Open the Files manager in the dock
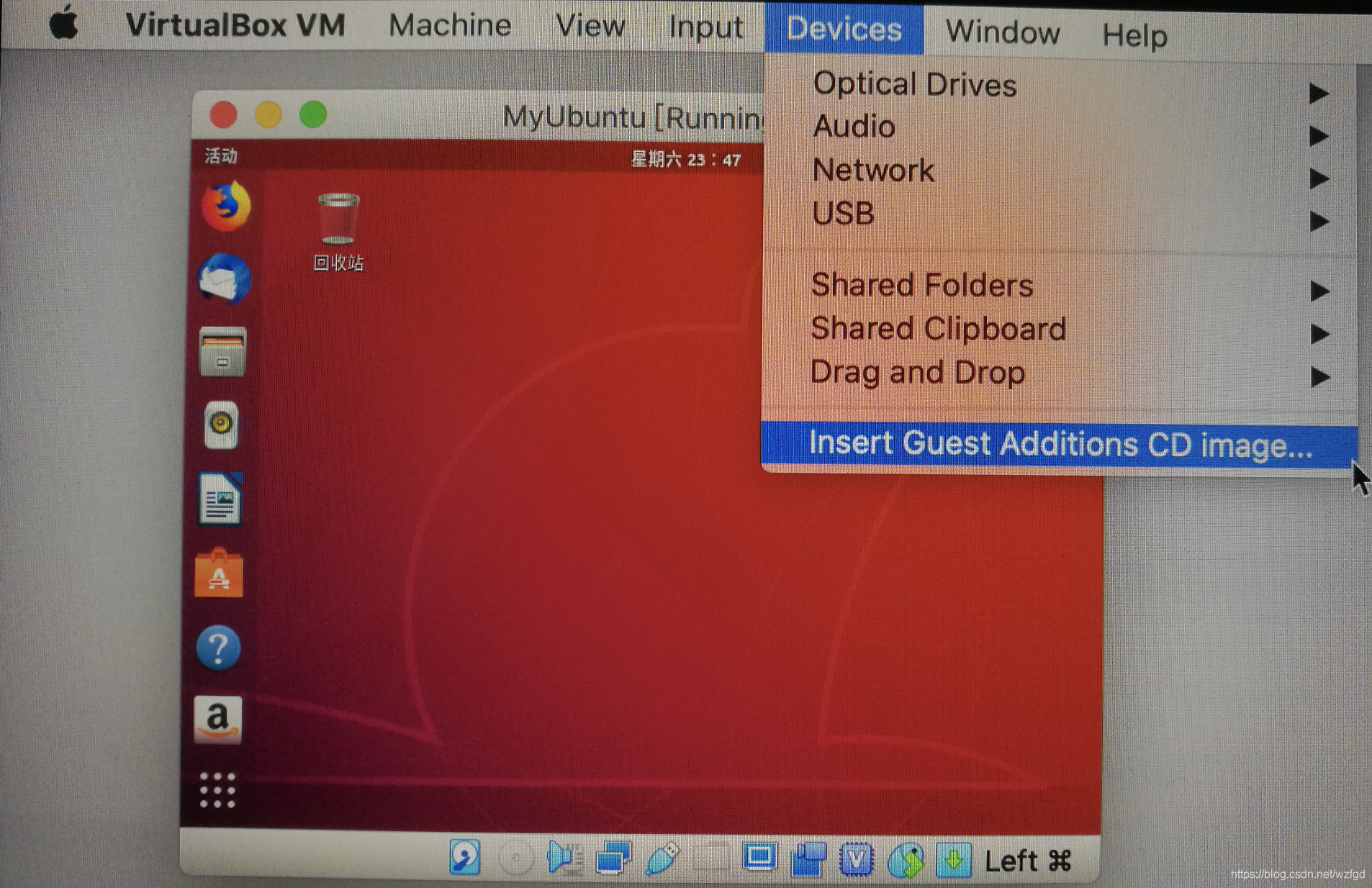This screenshot has width=1372, height=888. point(222,352)
